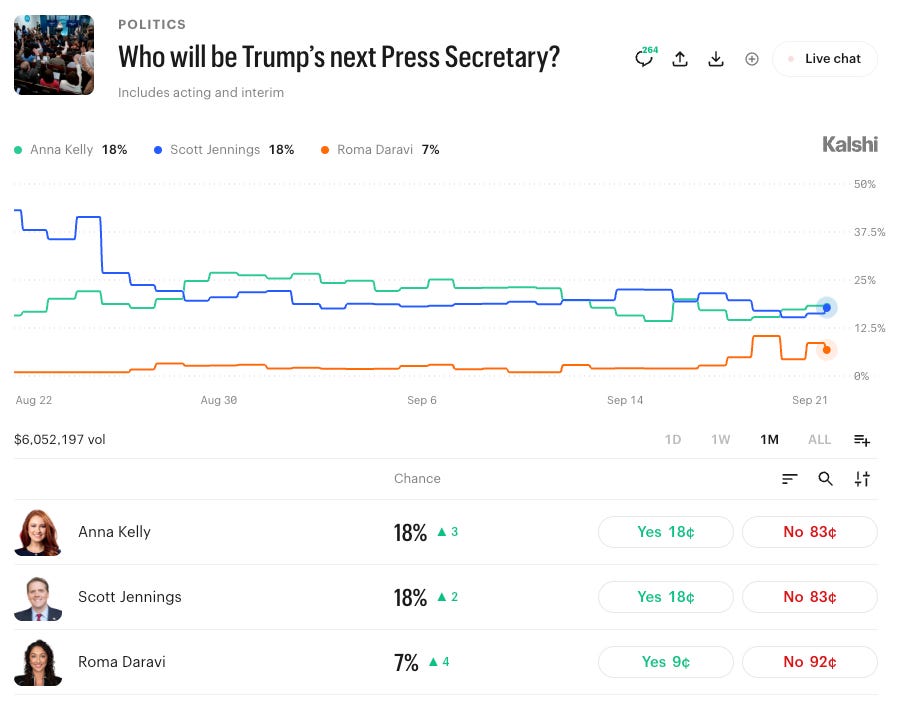Click the blue endpoint marker on chart
917x705 pixels.
(x=826, y=308)
